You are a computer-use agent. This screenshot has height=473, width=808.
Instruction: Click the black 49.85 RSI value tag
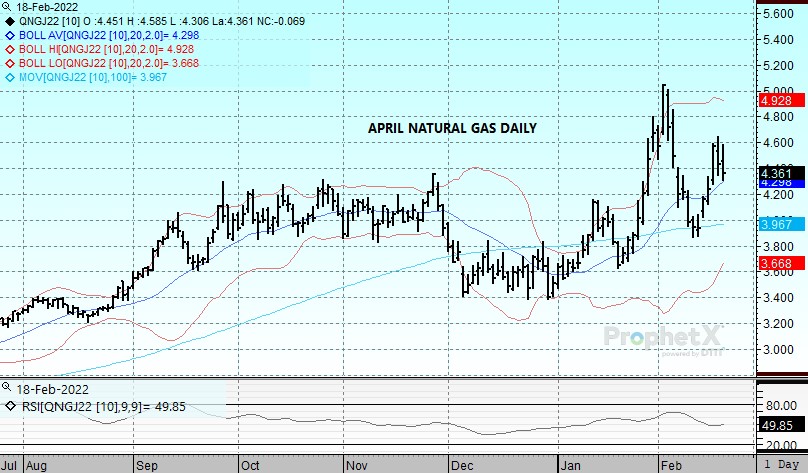779,425
